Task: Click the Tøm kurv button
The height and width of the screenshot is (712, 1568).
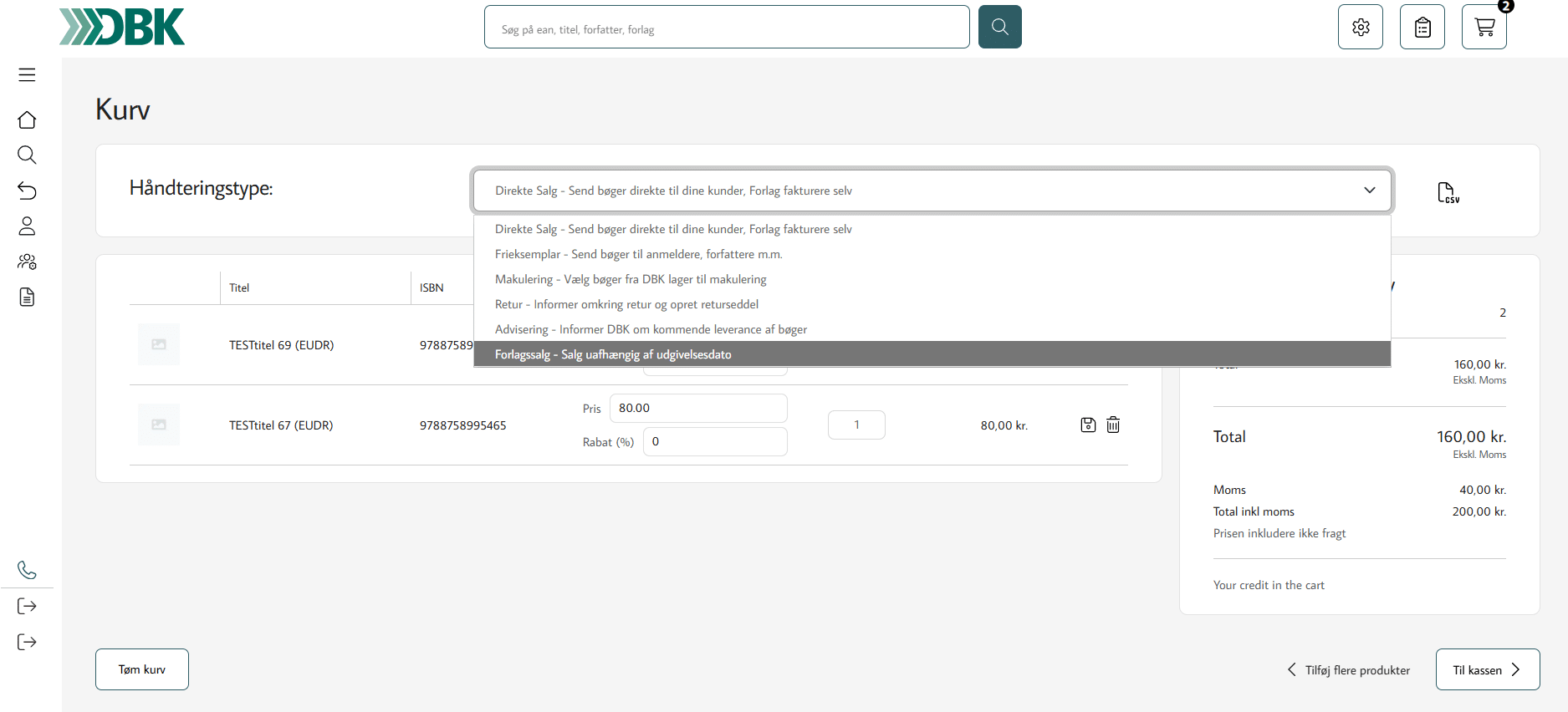Action: (x=142, y=669)
